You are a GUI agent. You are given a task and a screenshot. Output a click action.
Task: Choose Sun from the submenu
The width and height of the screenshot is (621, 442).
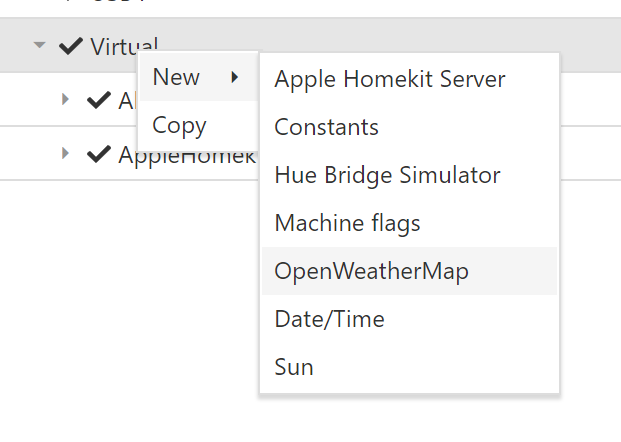(410, 367)
